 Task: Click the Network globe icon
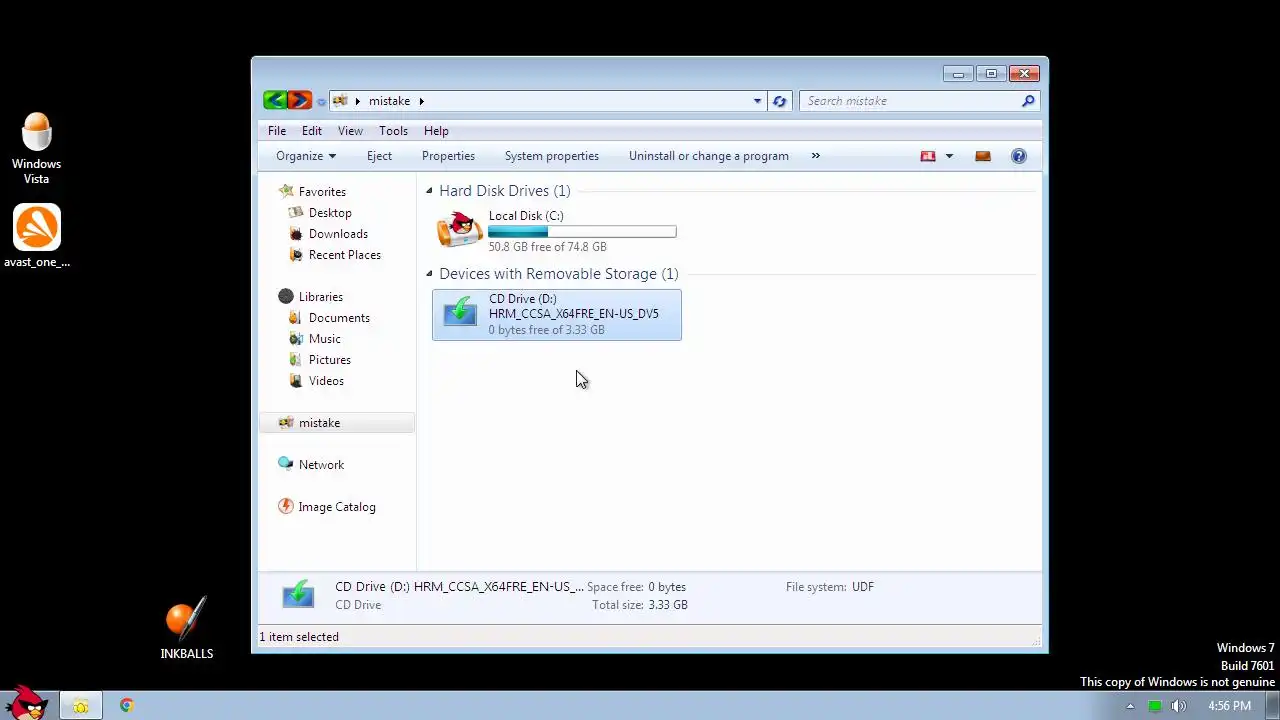pos(286,464)
